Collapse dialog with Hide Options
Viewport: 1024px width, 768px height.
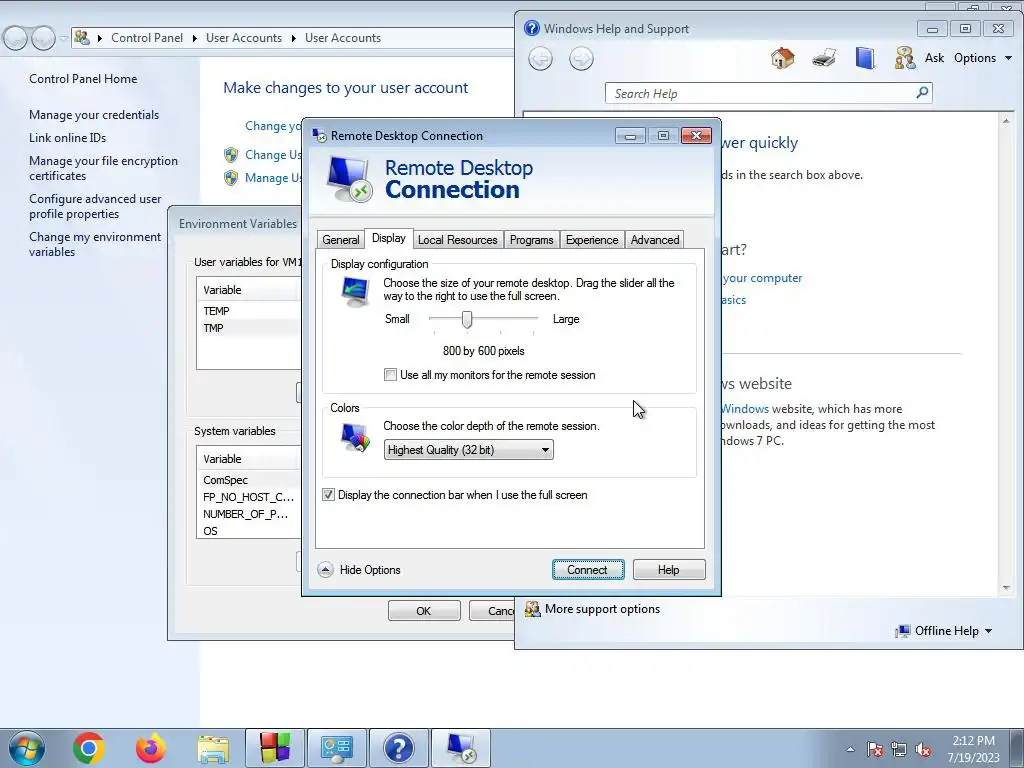(x=359, y=569)
